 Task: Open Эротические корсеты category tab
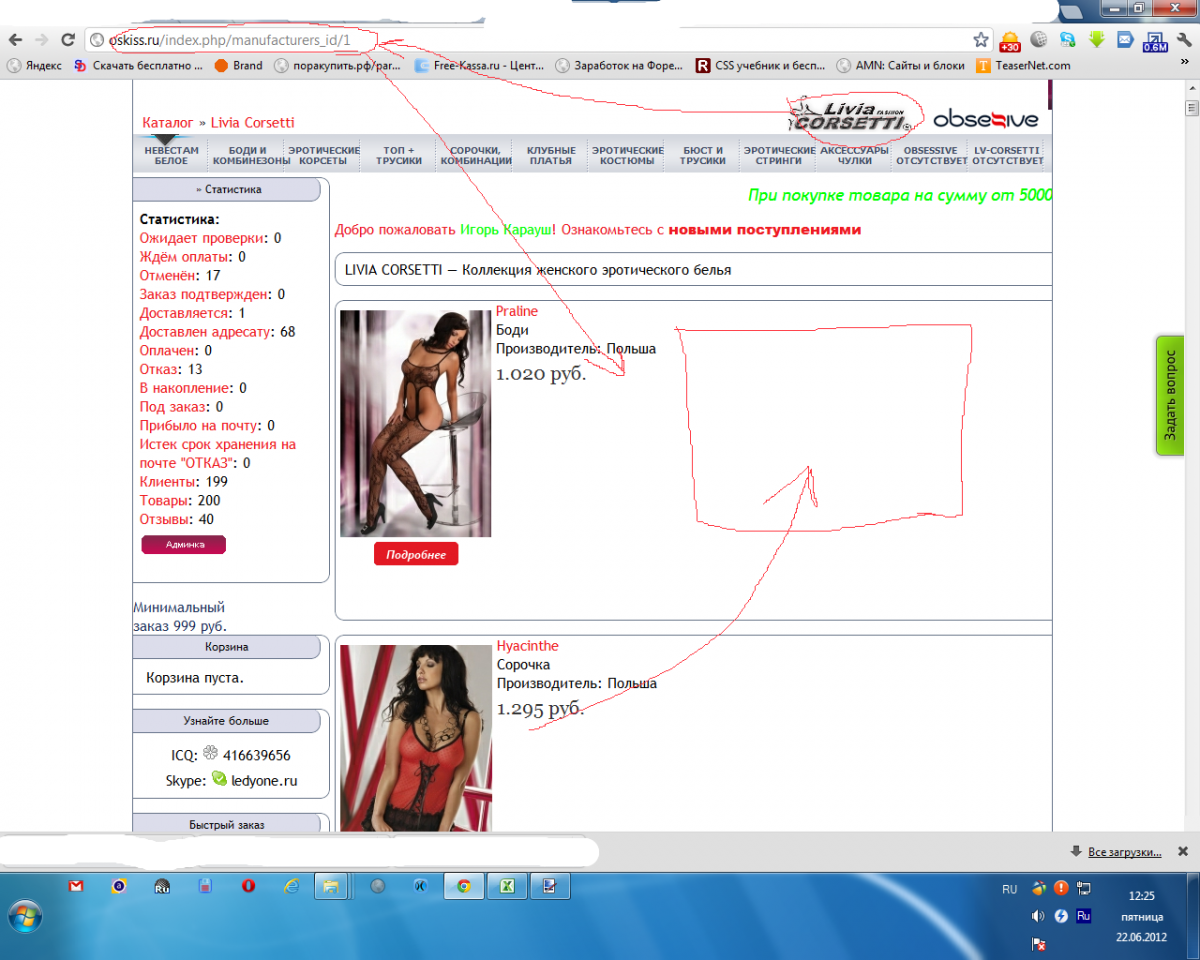point(324,155)
